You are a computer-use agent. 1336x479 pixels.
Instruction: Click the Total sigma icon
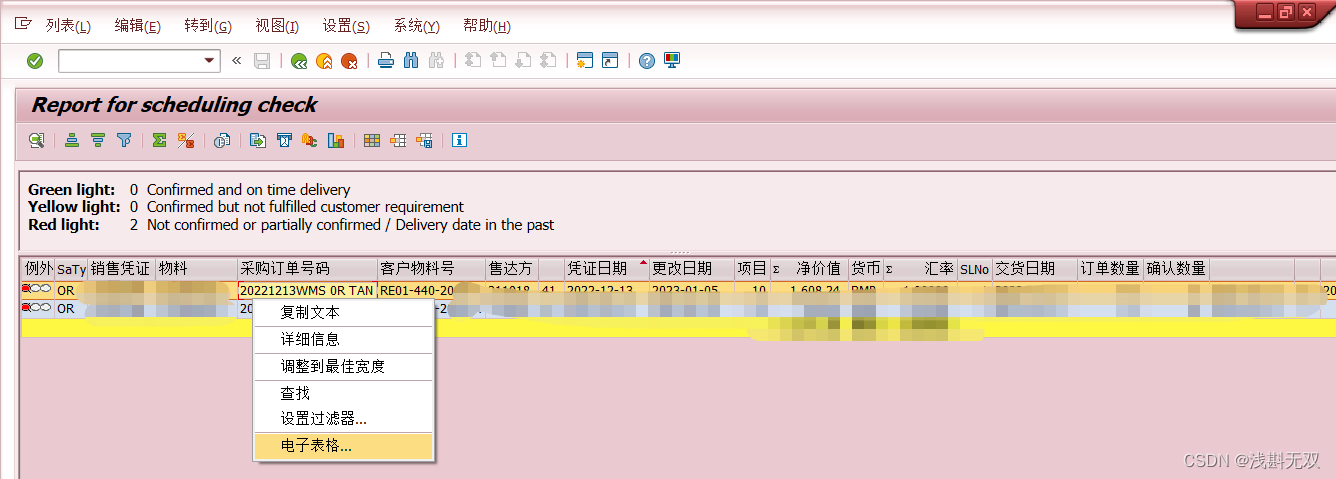pos(159,141)
